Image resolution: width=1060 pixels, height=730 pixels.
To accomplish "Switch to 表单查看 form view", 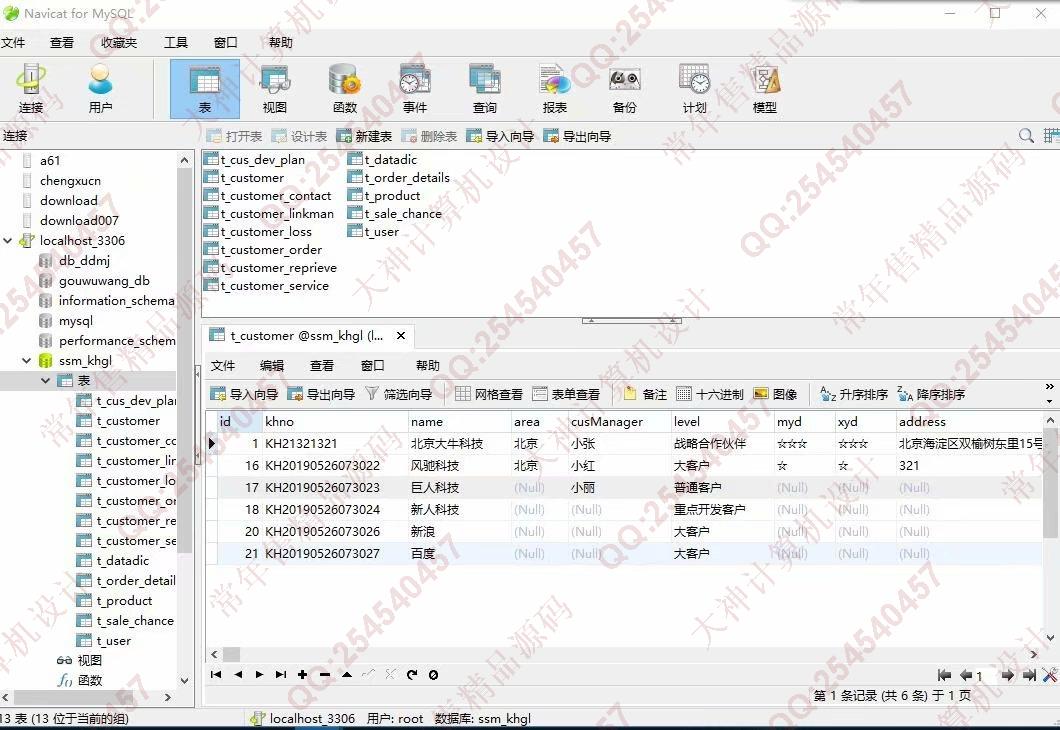I will pyautogui.click(x=566, y=394).
